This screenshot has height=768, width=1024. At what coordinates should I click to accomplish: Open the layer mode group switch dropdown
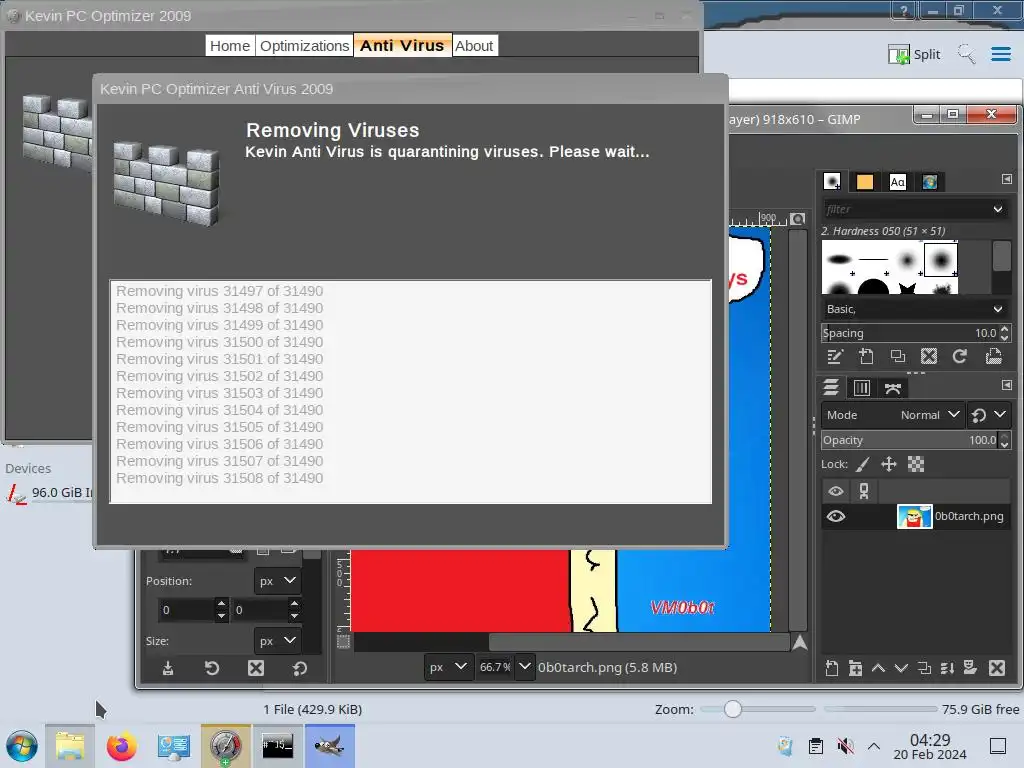click(989, 415)
